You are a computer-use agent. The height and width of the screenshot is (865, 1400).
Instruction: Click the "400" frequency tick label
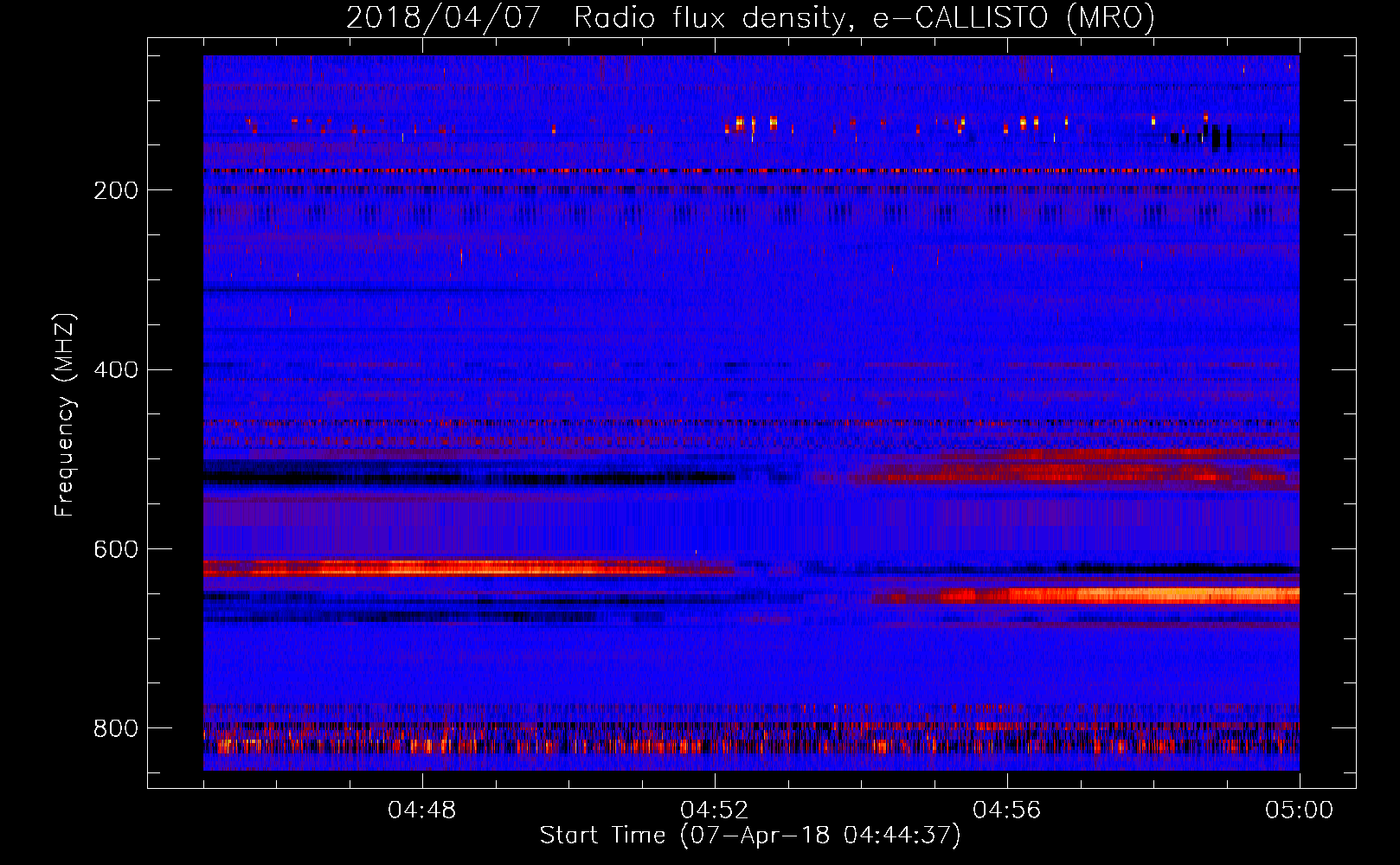click(115, 370)
